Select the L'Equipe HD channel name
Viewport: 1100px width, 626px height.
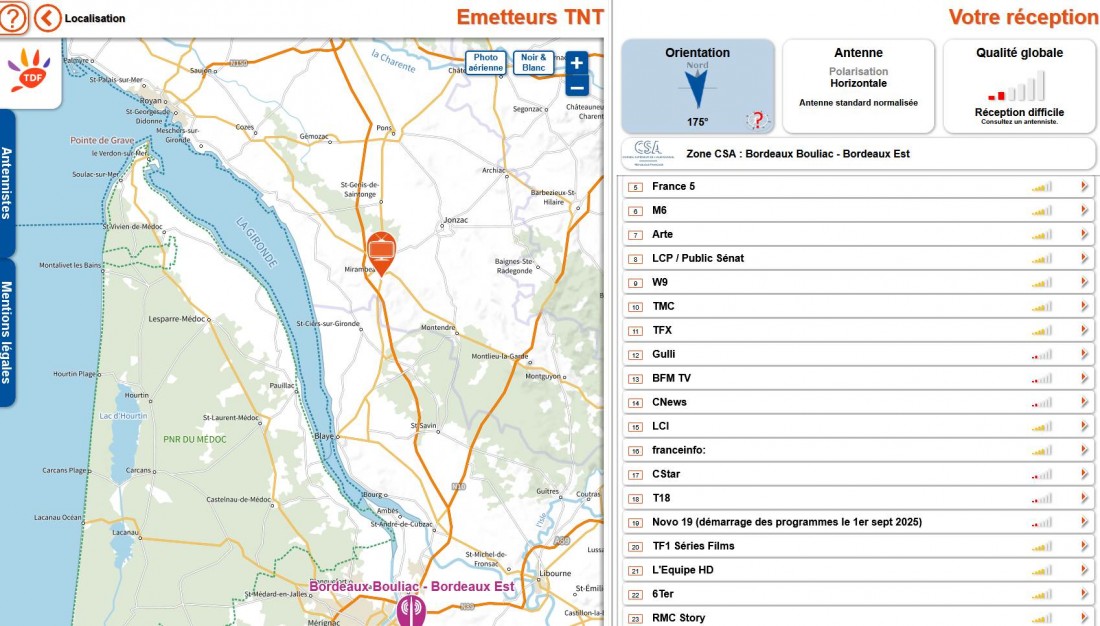[683, 570]
